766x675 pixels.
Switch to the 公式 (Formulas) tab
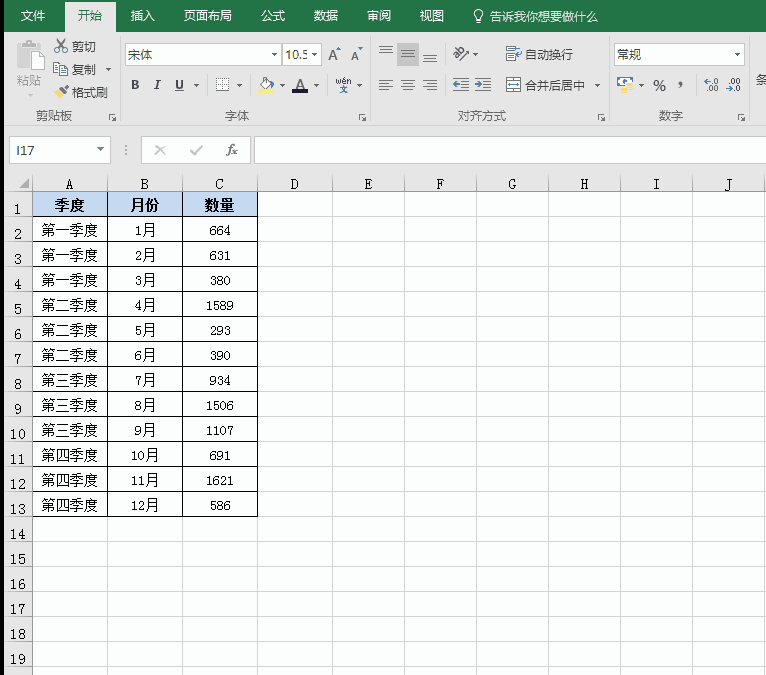tap(273, 16)
